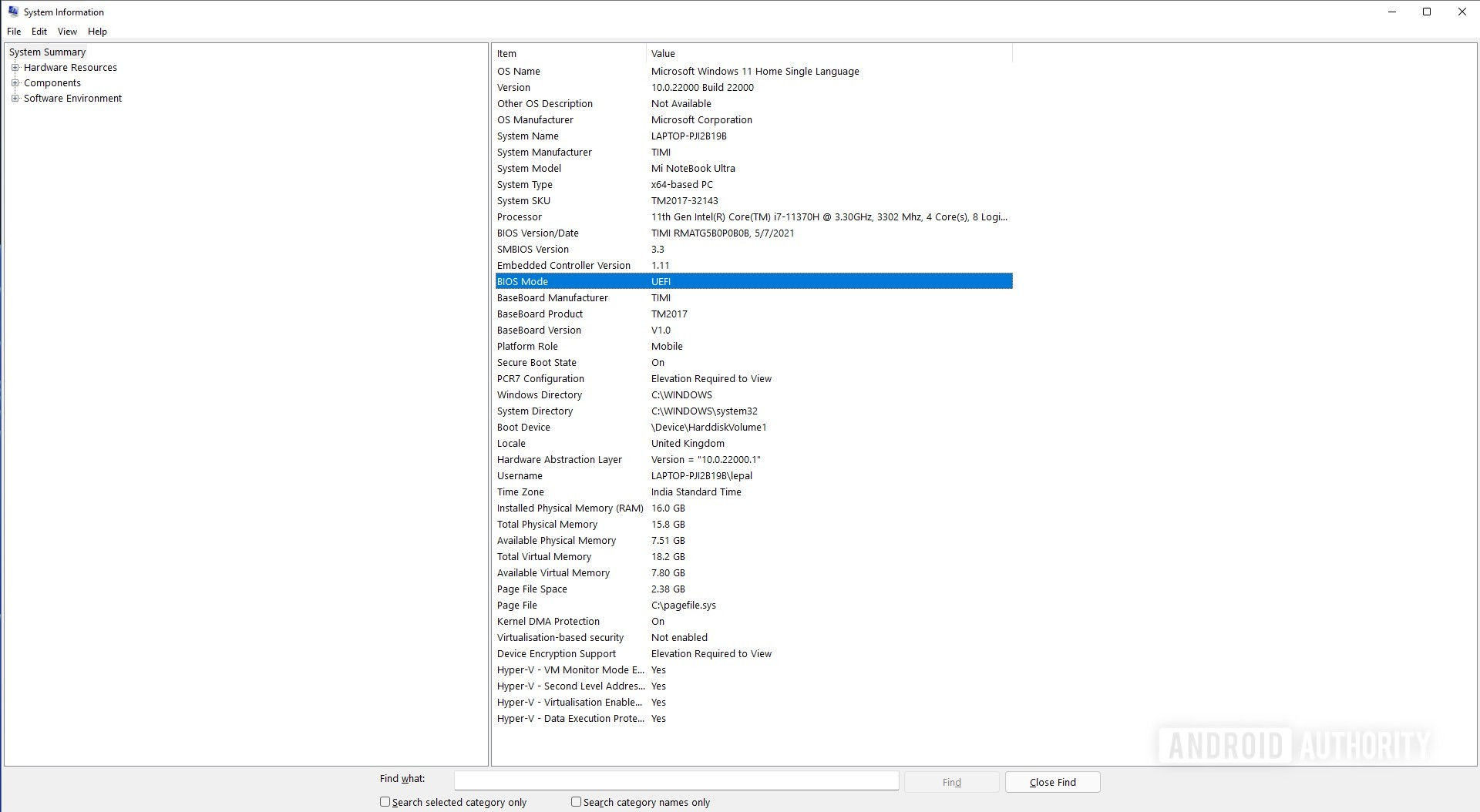Select System Summary in the tree
The width and height of the screenshot is (1480, 812).
pyautogui.click(x=47, y=52)
